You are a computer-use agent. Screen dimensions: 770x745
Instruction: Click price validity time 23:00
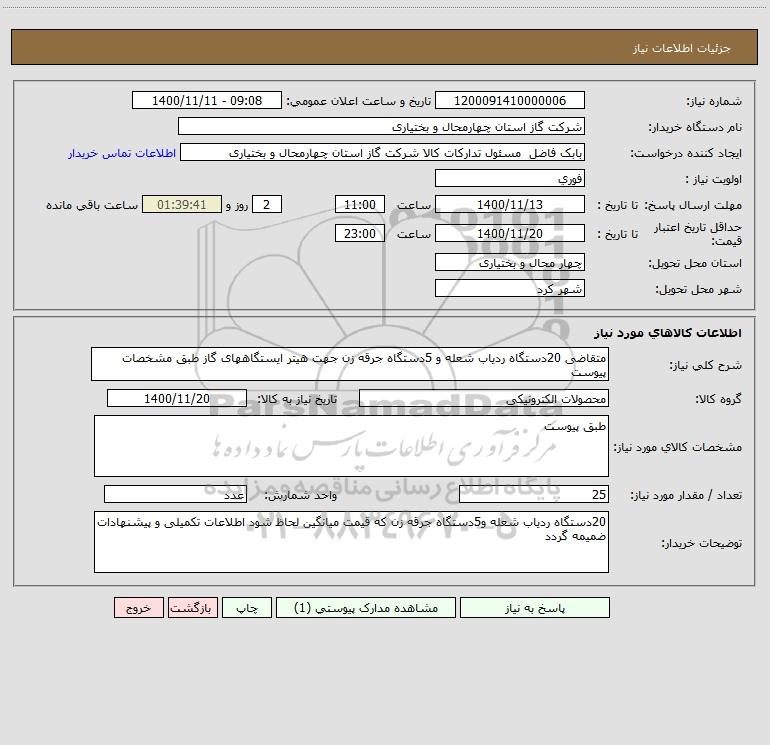(x=359, y=233)
